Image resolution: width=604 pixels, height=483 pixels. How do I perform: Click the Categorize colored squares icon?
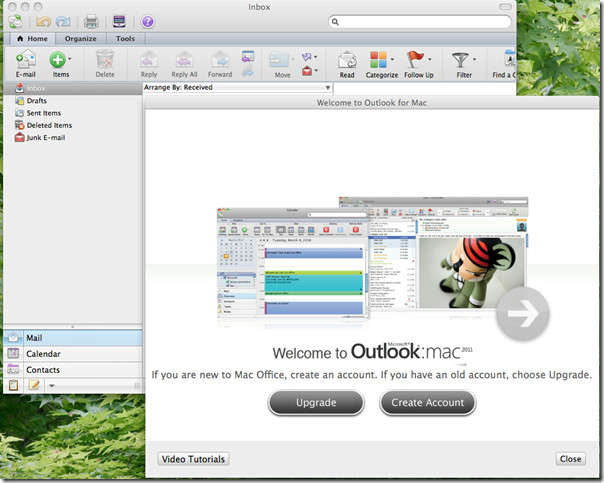click(x=378, y=60)
